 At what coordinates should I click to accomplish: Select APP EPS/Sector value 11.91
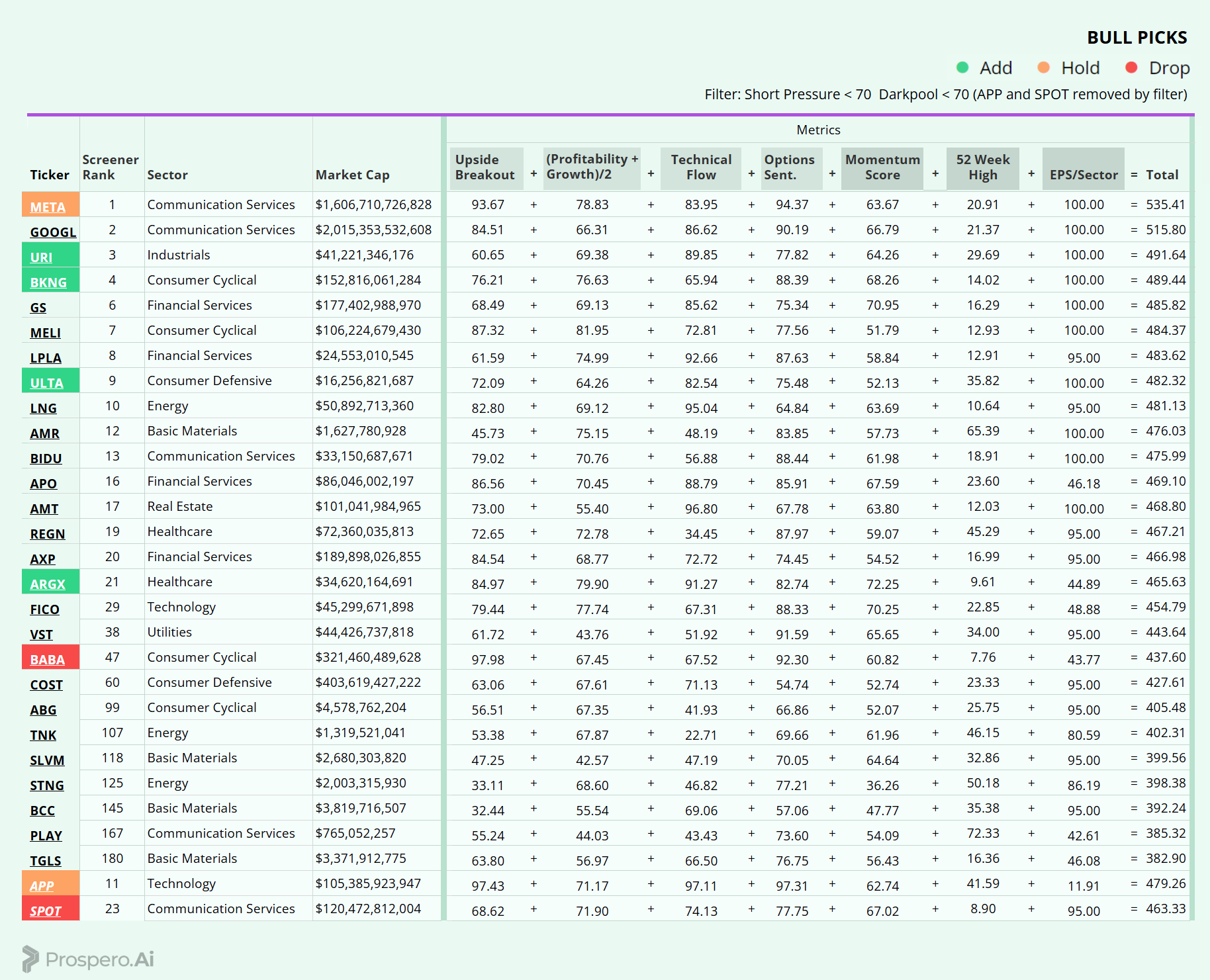point(1084,886)
